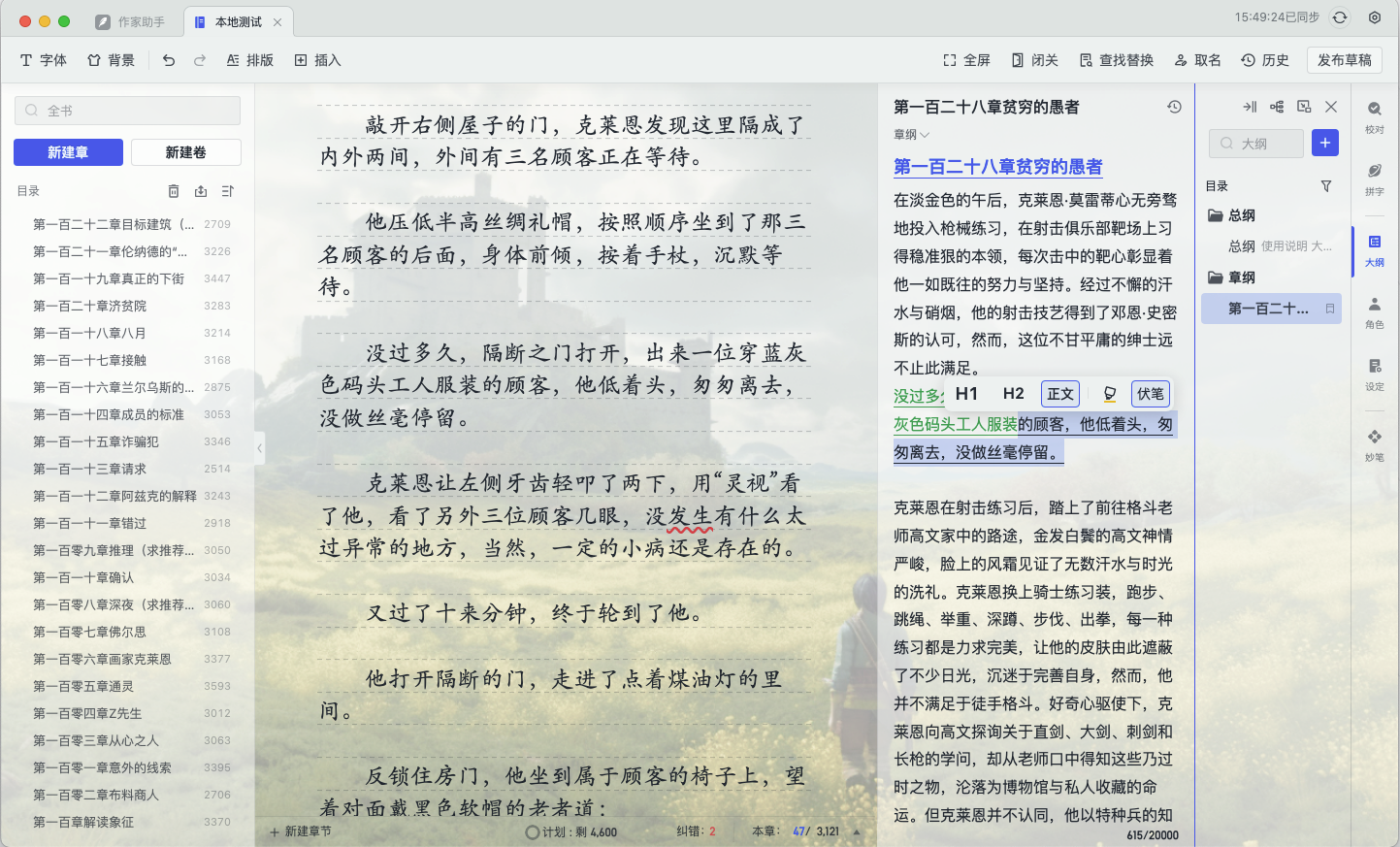
Task: Click the trash icon beside 目录
Action: point(174,191)
